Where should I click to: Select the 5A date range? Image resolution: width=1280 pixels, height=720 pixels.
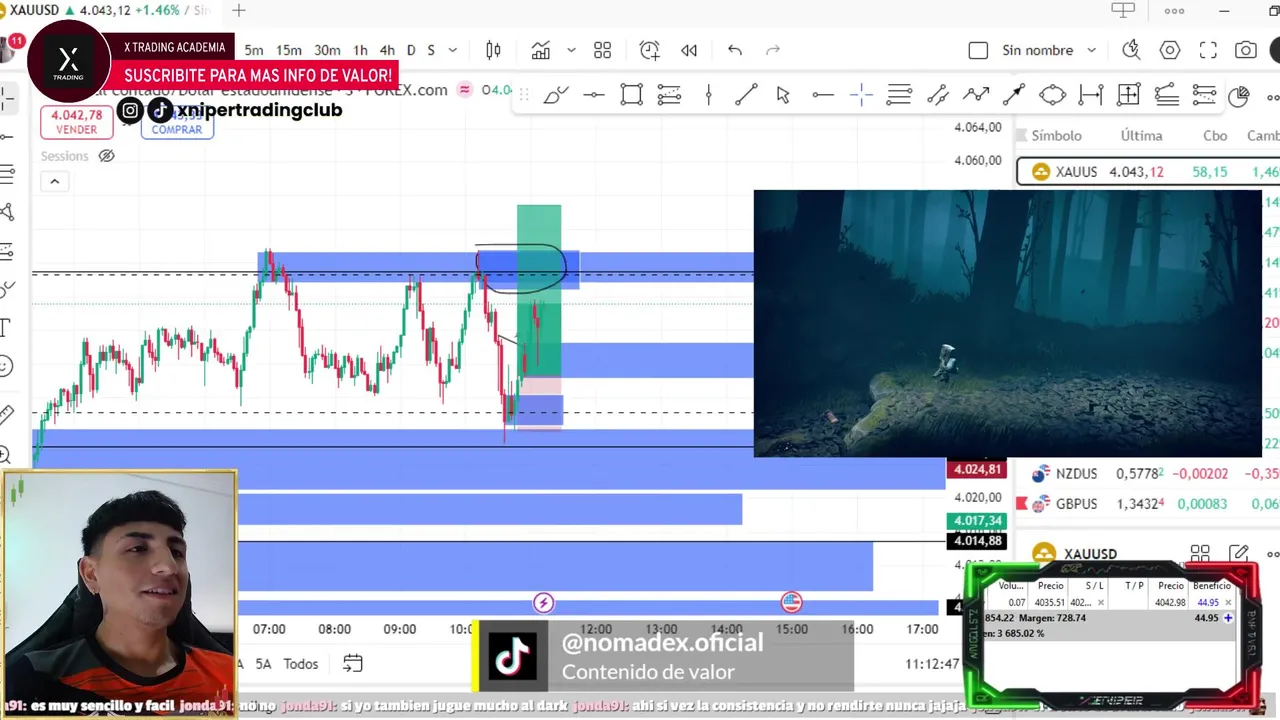point(263,663)
